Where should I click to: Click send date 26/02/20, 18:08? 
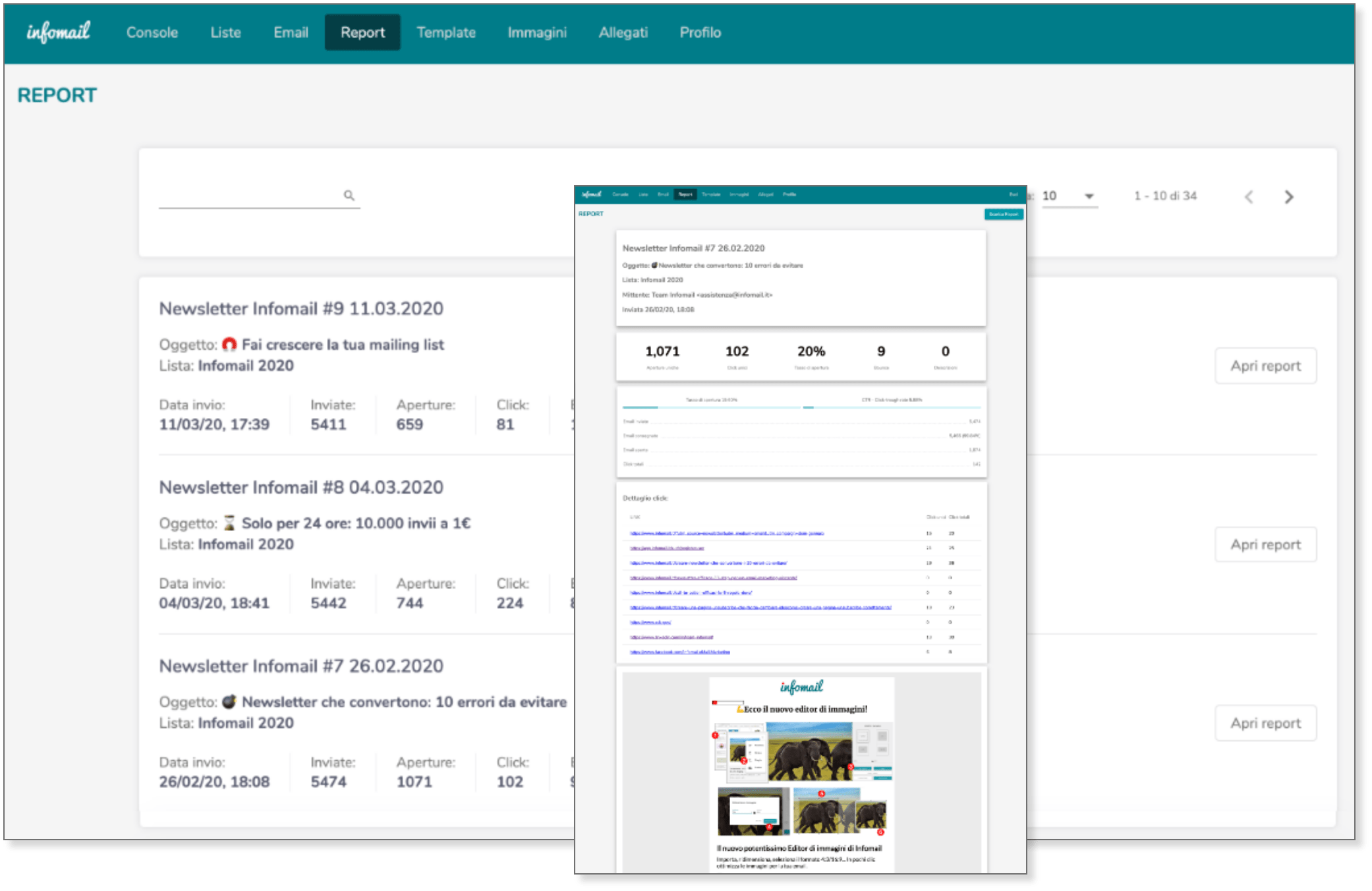pyautogui.click(x=214, y=782)
